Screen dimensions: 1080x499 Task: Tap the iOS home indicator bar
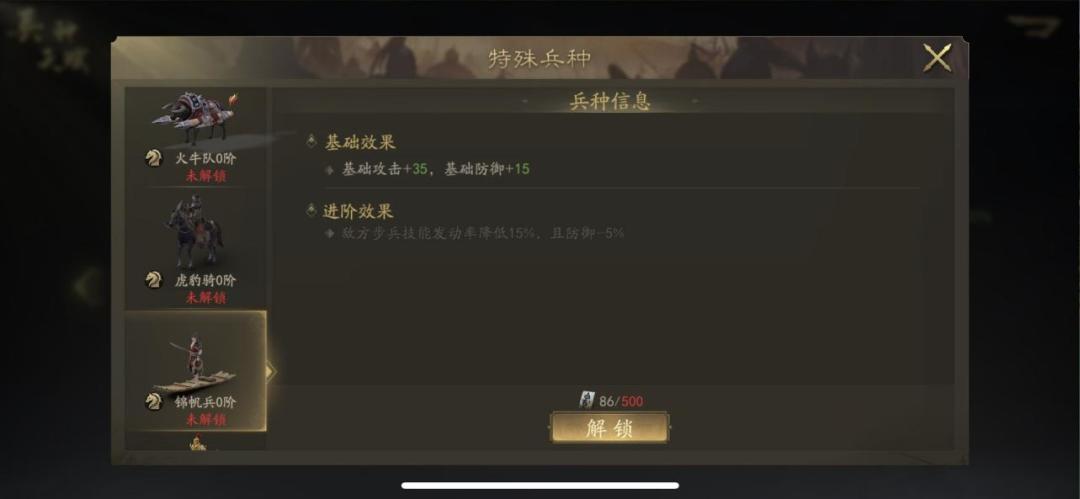click(540, 485)
